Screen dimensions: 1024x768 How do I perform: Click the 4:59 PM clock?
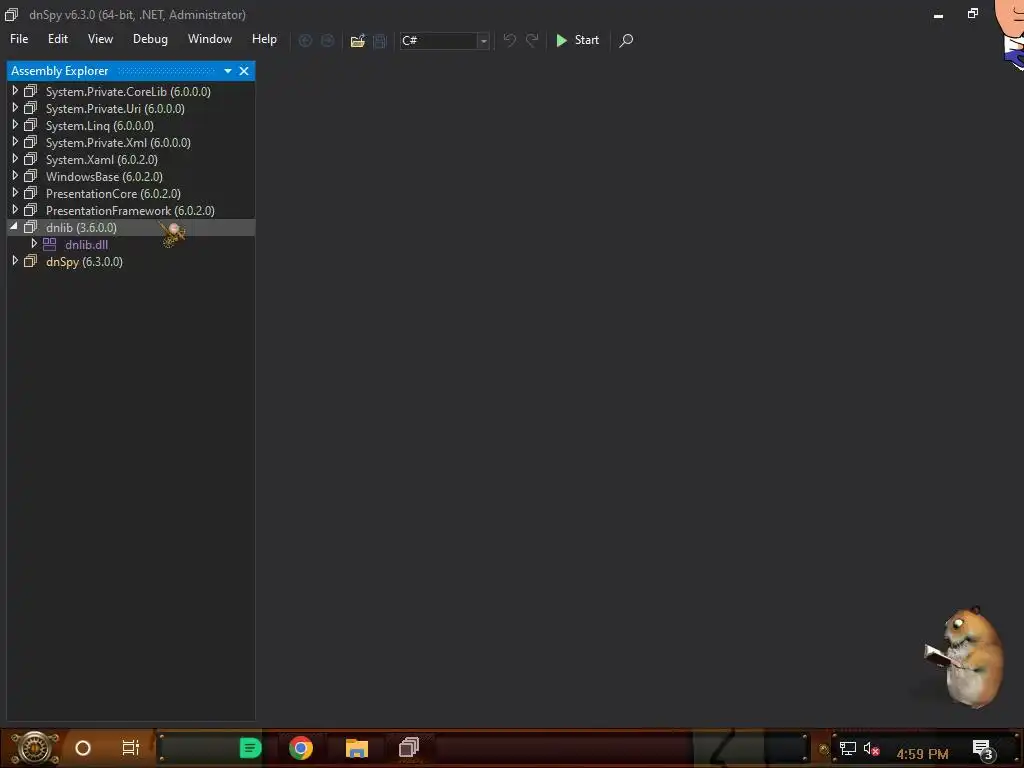pyautogui.click(x=922, y=754)
